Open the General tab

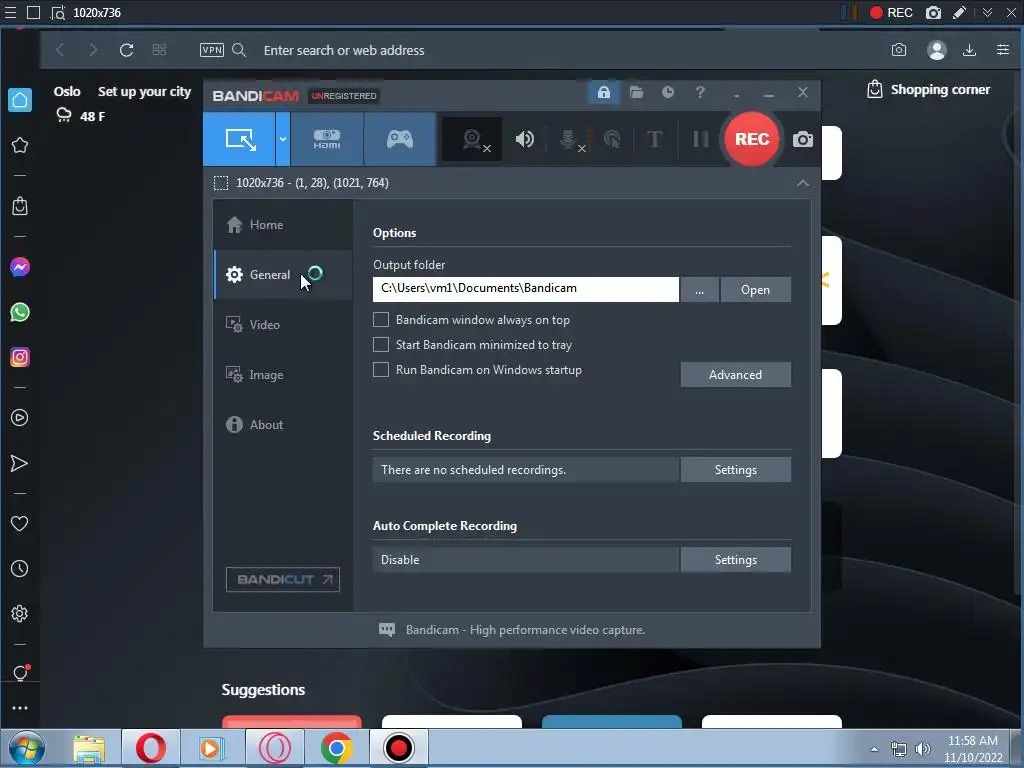click(283, 275)
